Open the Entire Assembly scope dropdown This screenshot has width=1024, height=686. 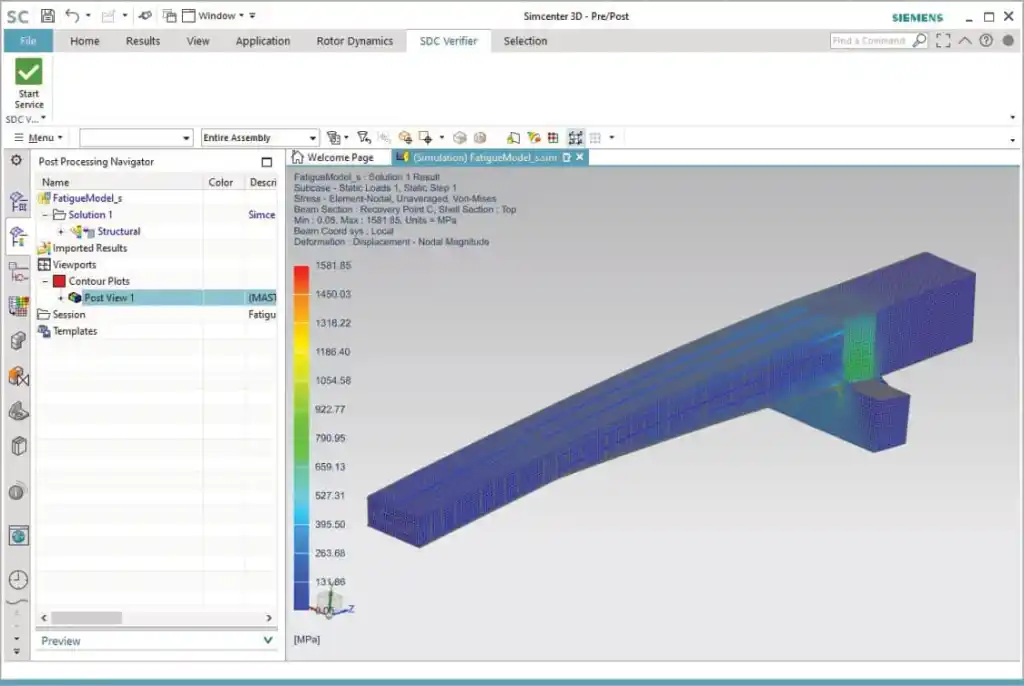tap(259, 137)
